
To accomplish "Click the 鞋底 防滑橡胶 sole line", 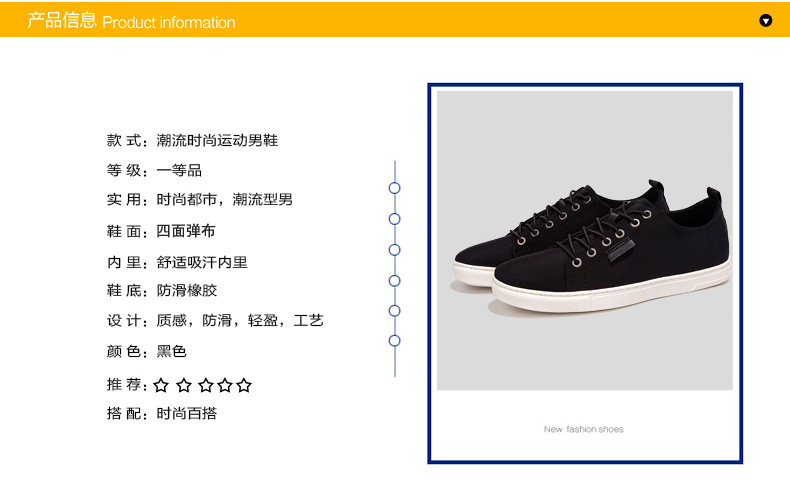I will (x=162, y=291).
